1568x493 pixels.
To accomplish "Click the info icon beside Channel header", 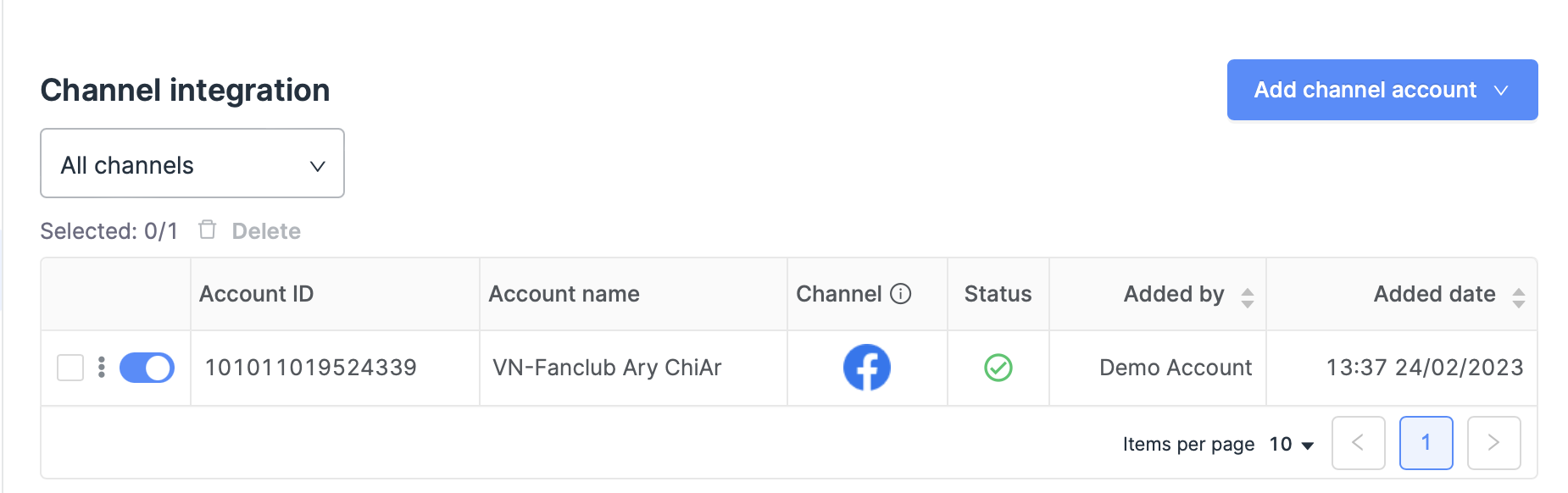I will 901,294.
